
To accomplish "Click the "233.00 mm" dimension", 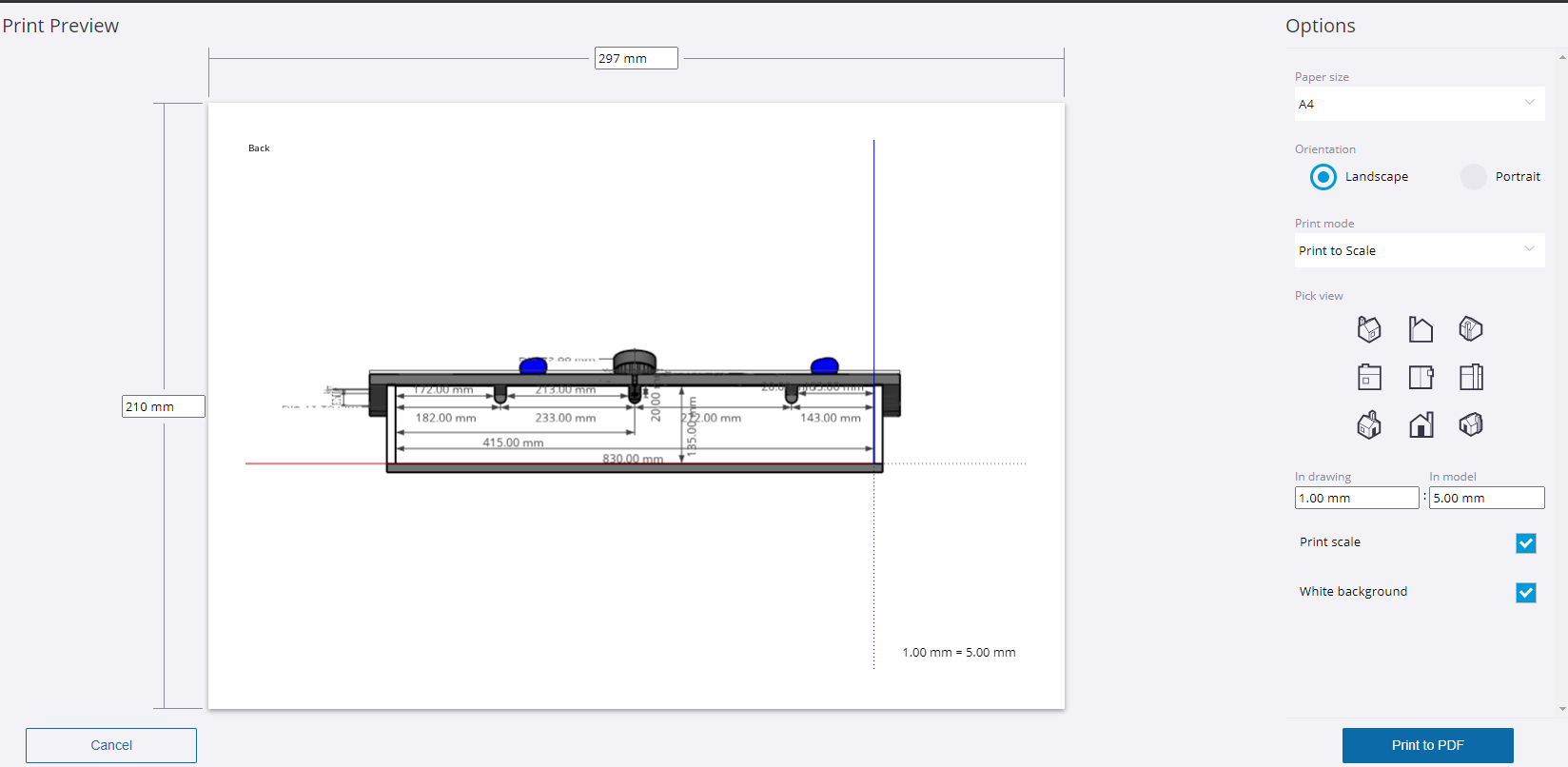I will pyautogui.click(x=565, y=418).
